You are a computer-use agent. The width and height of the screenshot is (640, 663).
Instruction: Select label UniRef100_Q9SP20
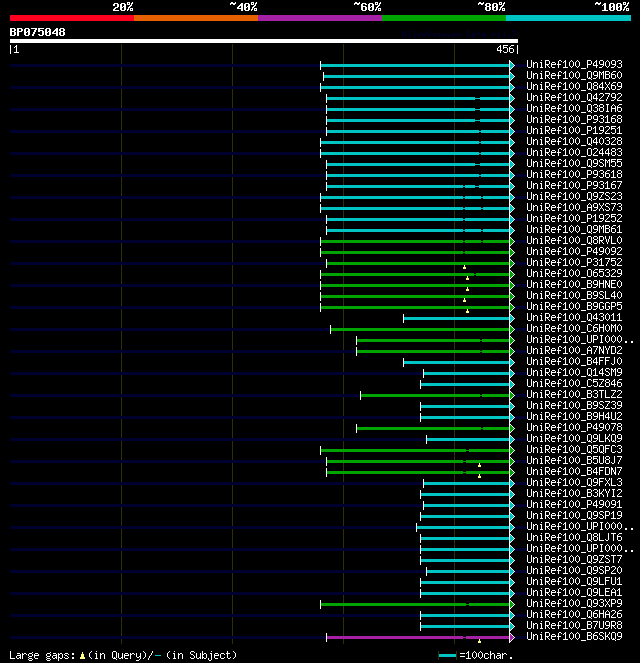(574, 570)
